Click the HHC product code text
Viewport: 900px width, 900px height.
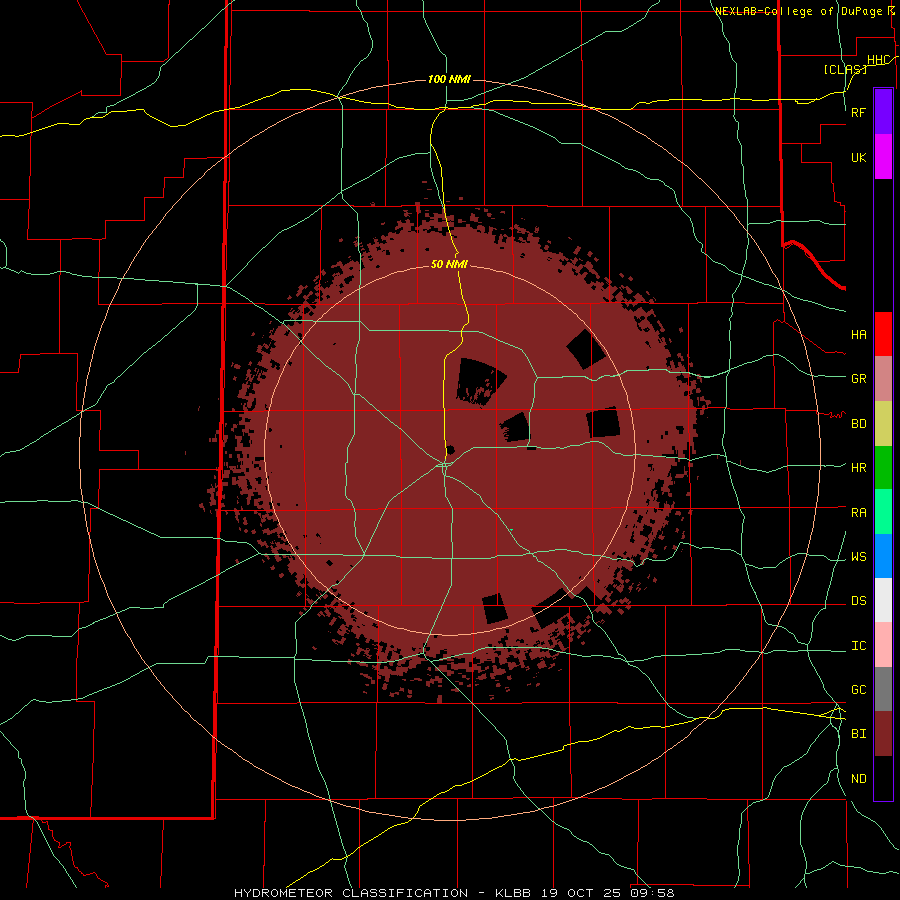(878, 60)
